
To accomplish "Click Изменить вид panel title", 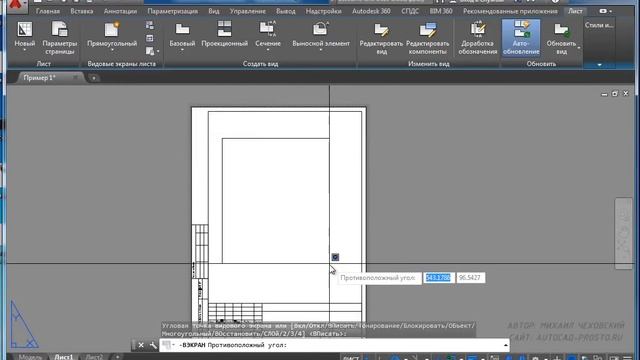I will pos(429,64).
